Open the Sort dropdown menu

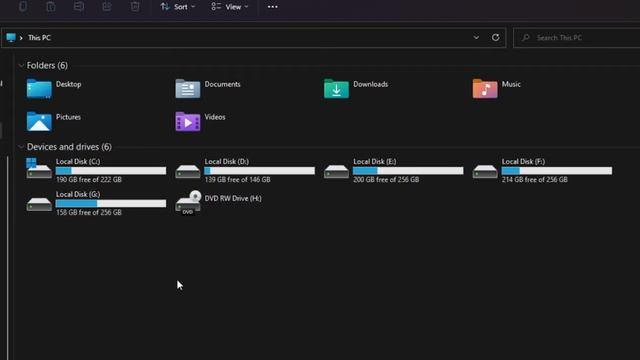[x=178, y=7]
